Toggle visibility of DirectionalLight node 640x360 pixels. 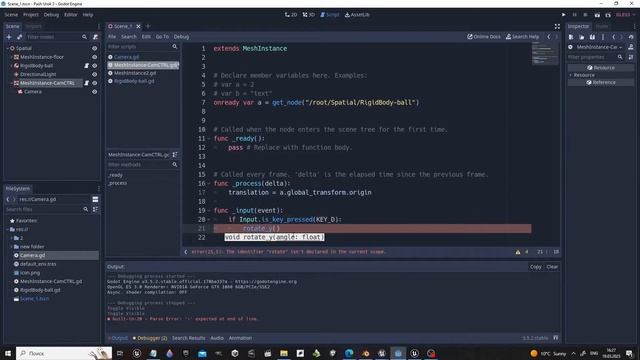coord(95,74)
